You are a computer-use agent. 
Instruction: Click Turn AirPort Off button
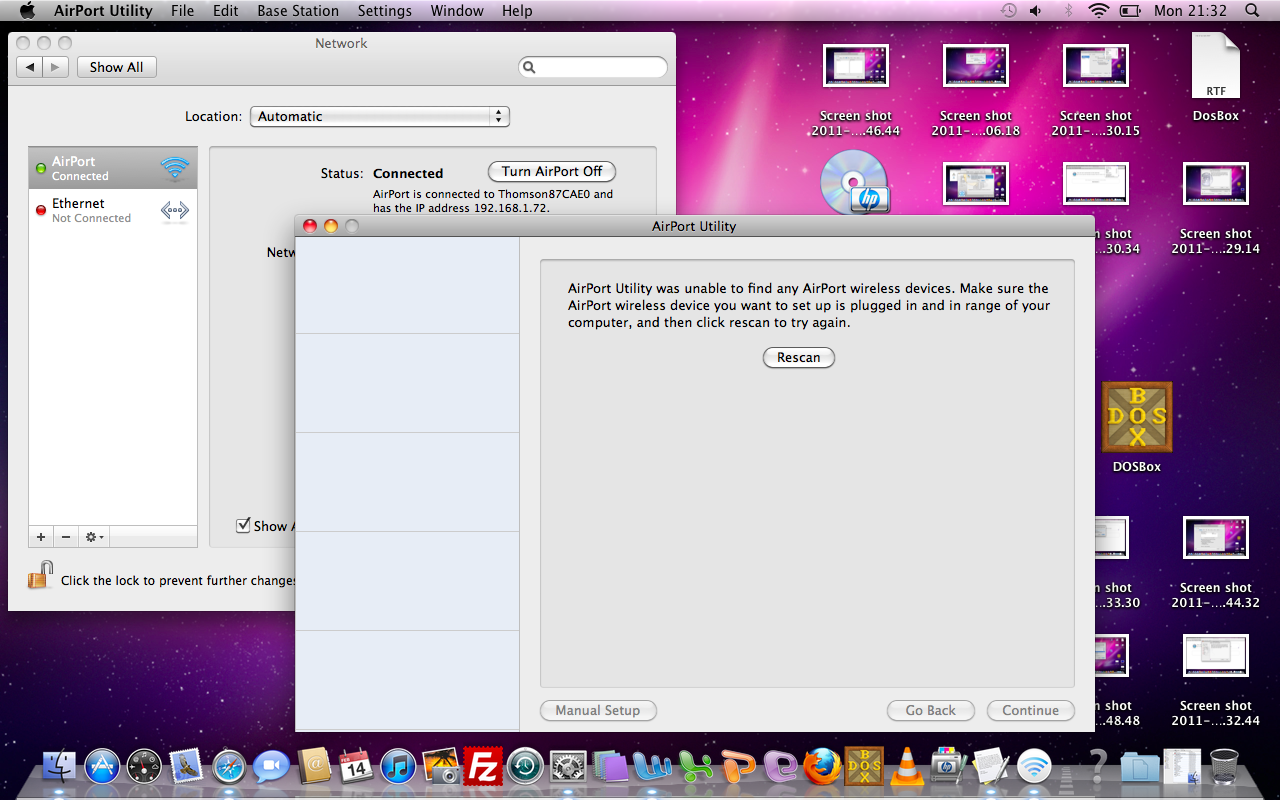[x=552, y=172]
